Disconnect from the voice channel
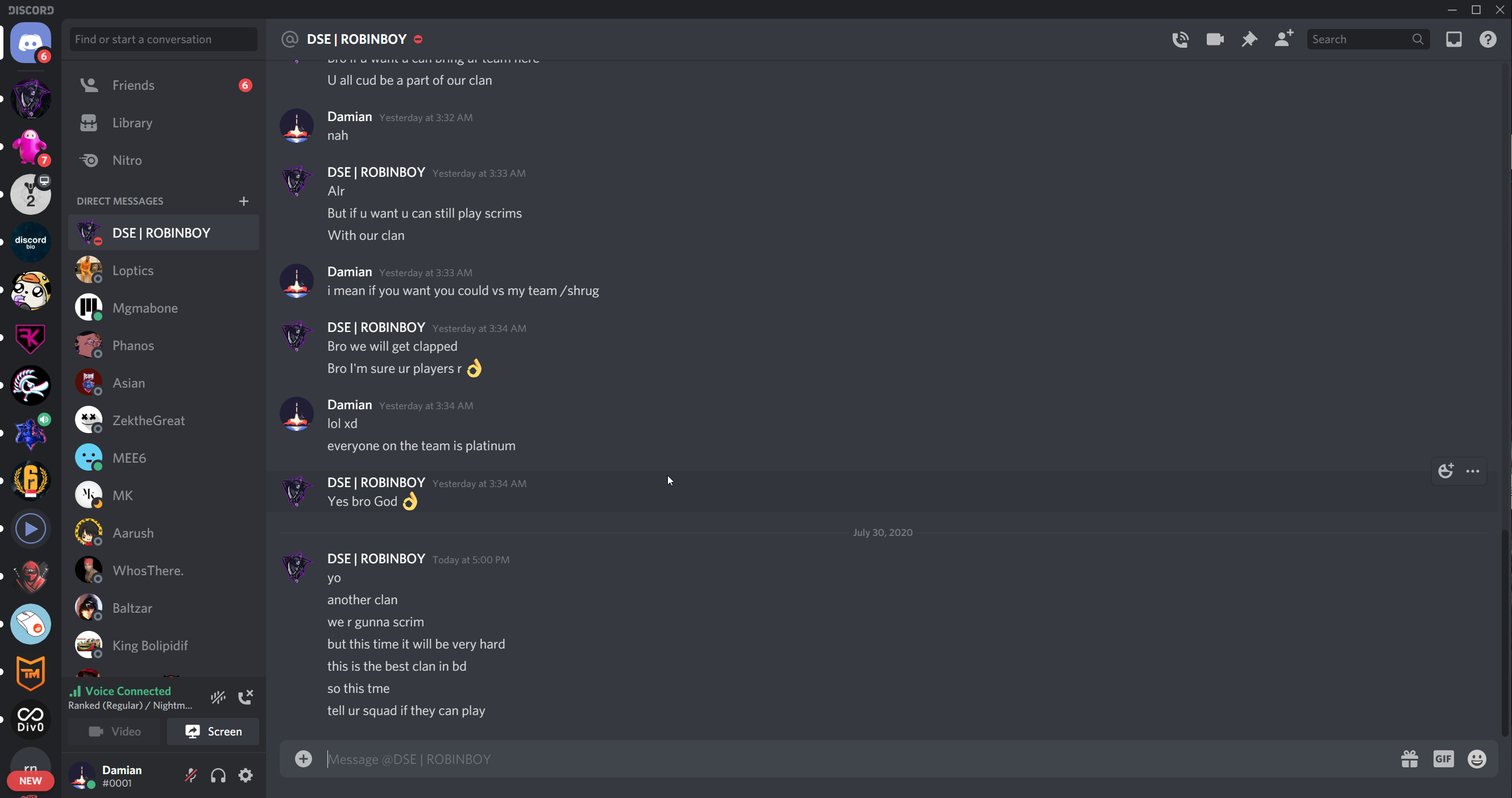The width and height of the screenshot is (1512, 798). click(x=246, y=697)
